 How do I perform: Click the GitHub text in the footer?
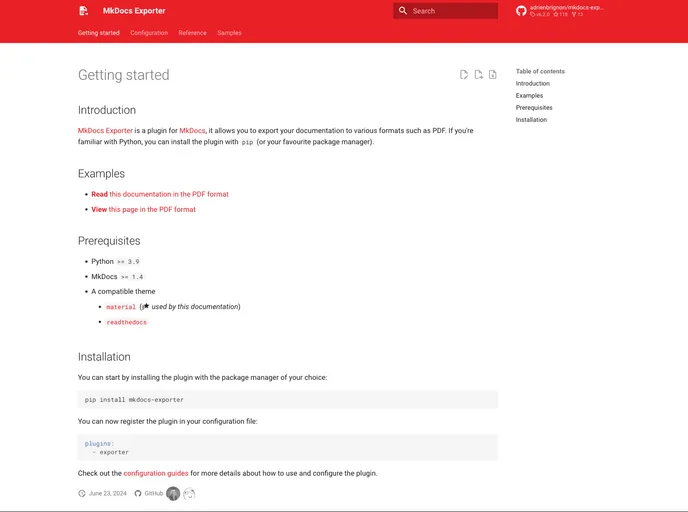[154, 494]
